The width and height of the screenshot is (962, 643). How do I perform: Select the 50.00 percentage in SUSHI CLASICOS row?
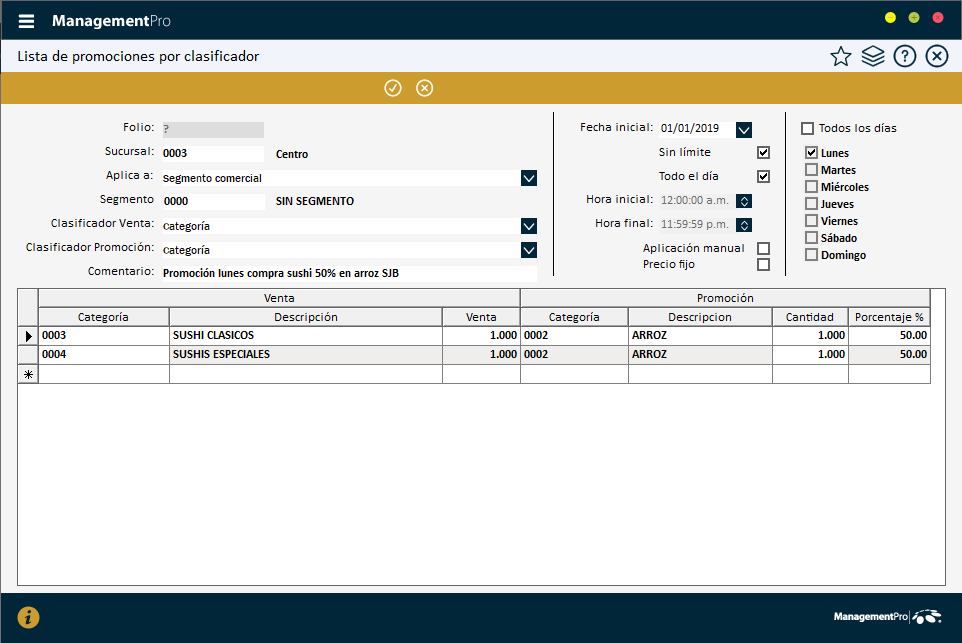pyautogui.click(x=889, y=336)
